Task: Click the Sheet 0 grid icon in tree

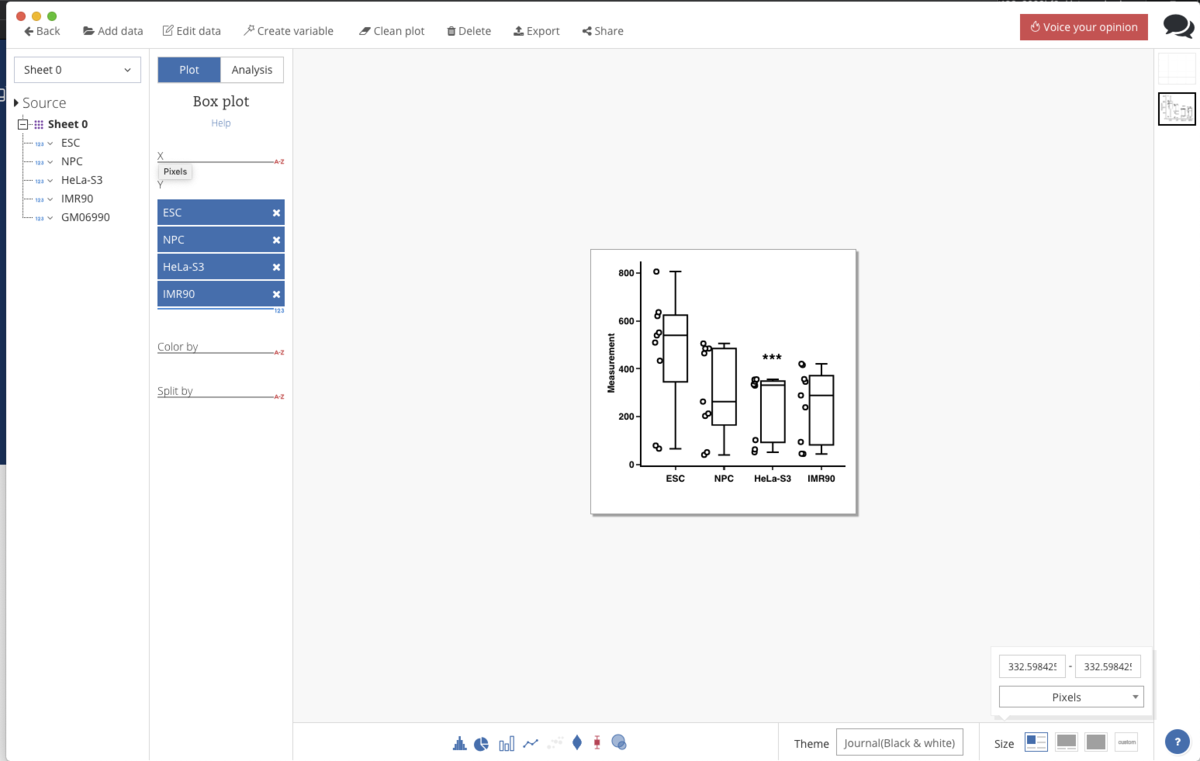Action: (x=39, y=125)
